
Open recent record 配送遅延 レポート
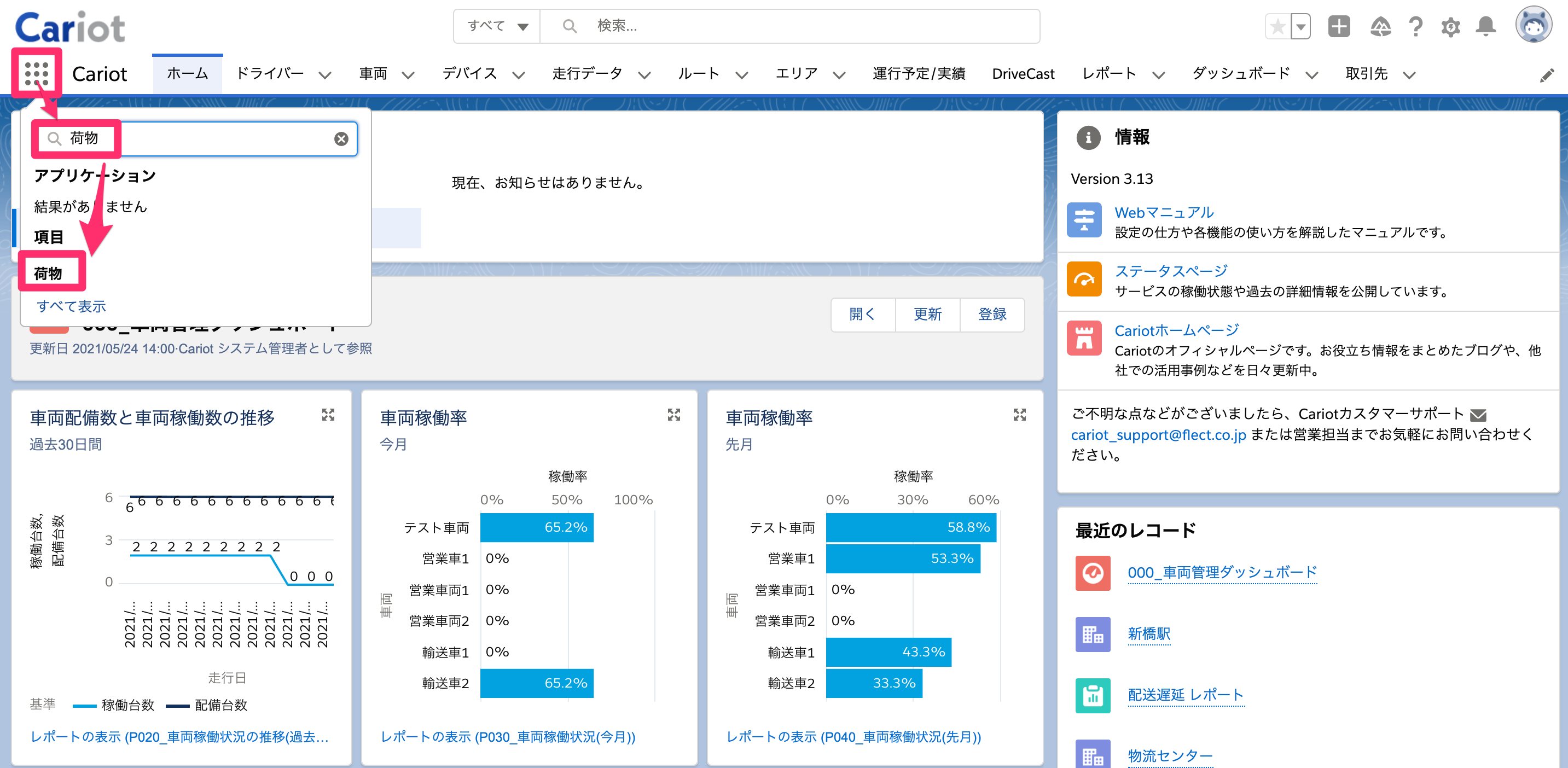(1186, 695)
